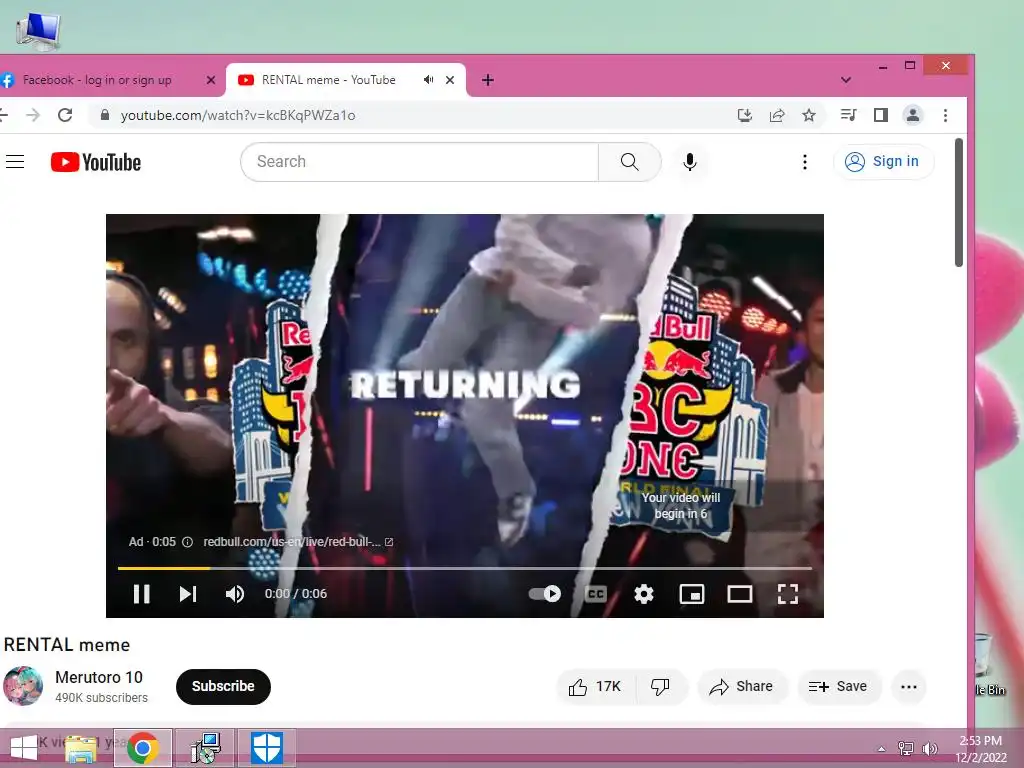Open more actions ellipsis below video

point(908,686)
